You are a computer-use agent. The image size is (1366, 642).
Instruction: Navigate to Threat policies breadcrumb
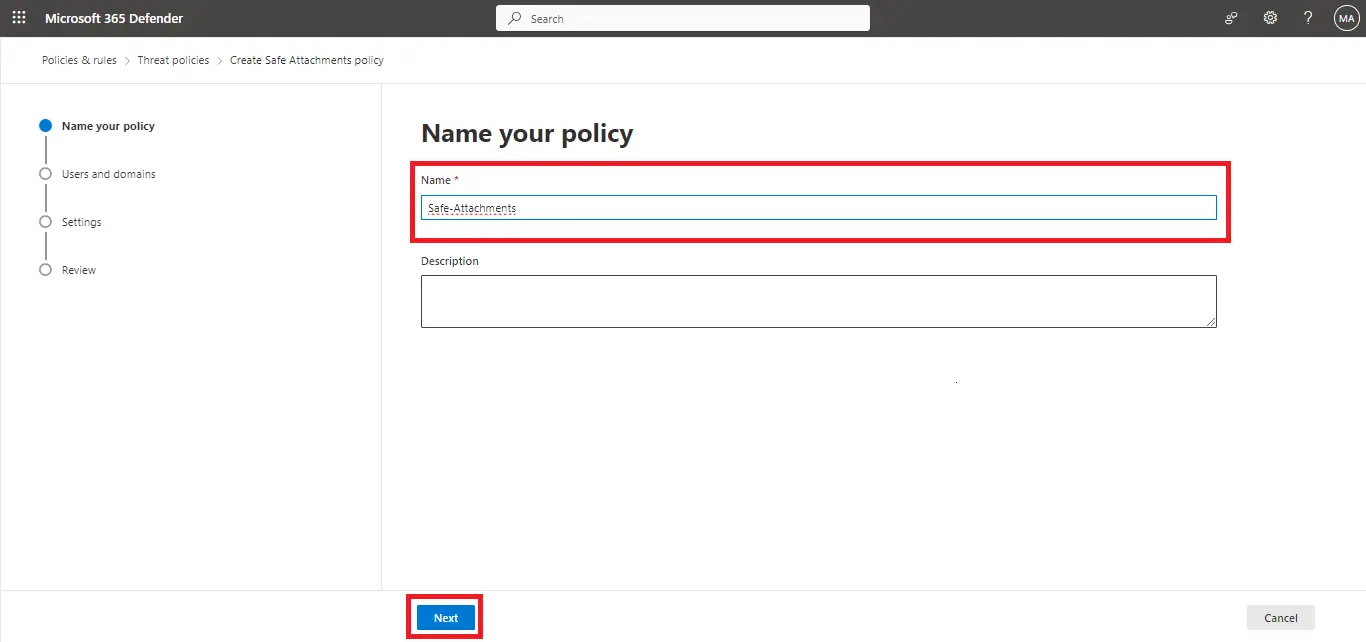[x=173, y=60]
